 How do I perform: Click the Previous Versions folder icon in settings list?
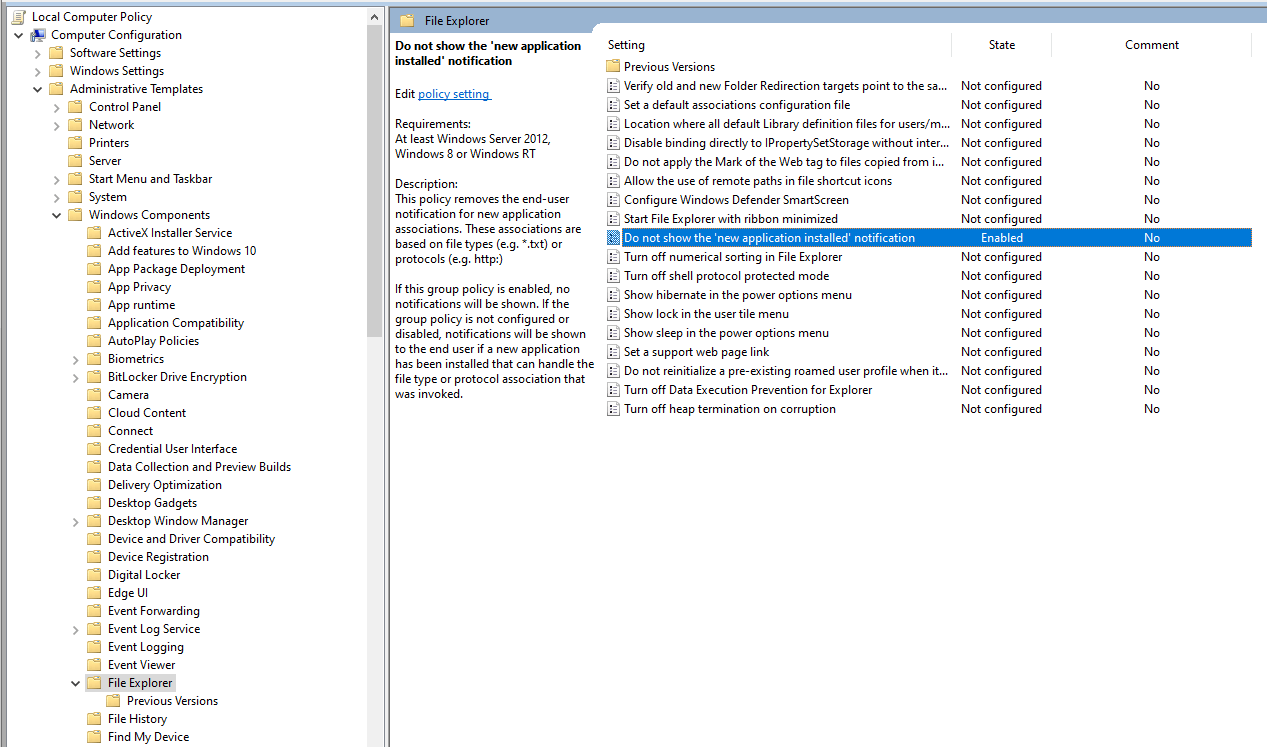coord(614,67)
